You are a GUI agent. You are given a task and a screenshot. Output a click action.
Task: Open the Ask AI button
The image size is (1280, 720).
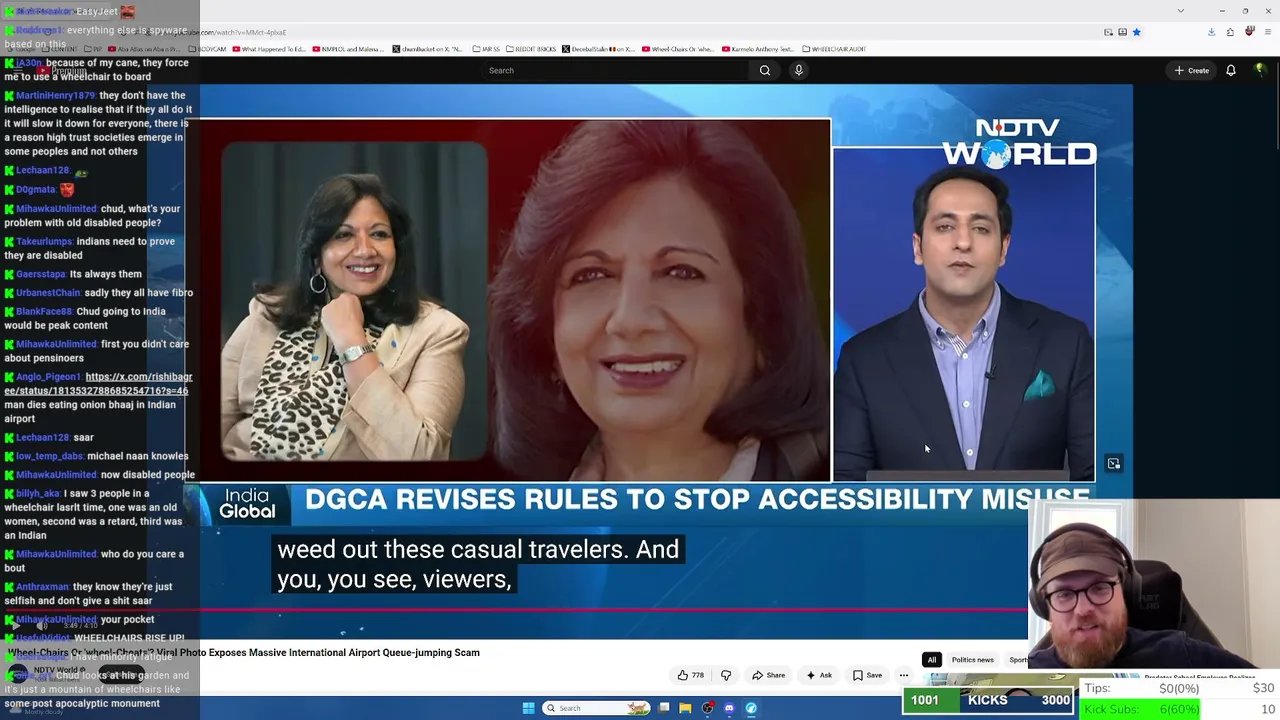coord(819,675)
